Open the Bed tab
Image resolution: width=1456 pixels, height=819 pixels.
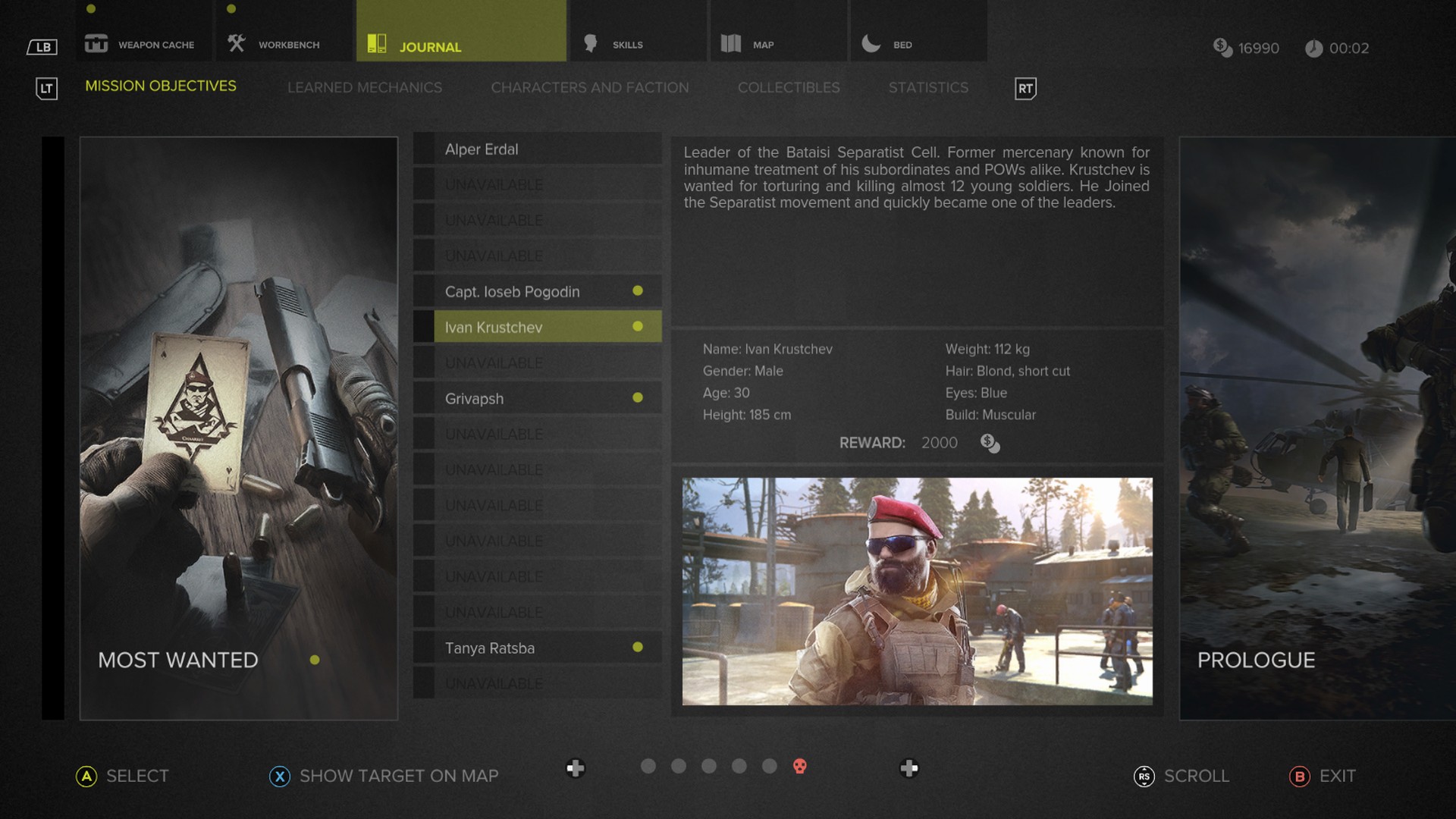pyautogui.click(x=919, y=31)
